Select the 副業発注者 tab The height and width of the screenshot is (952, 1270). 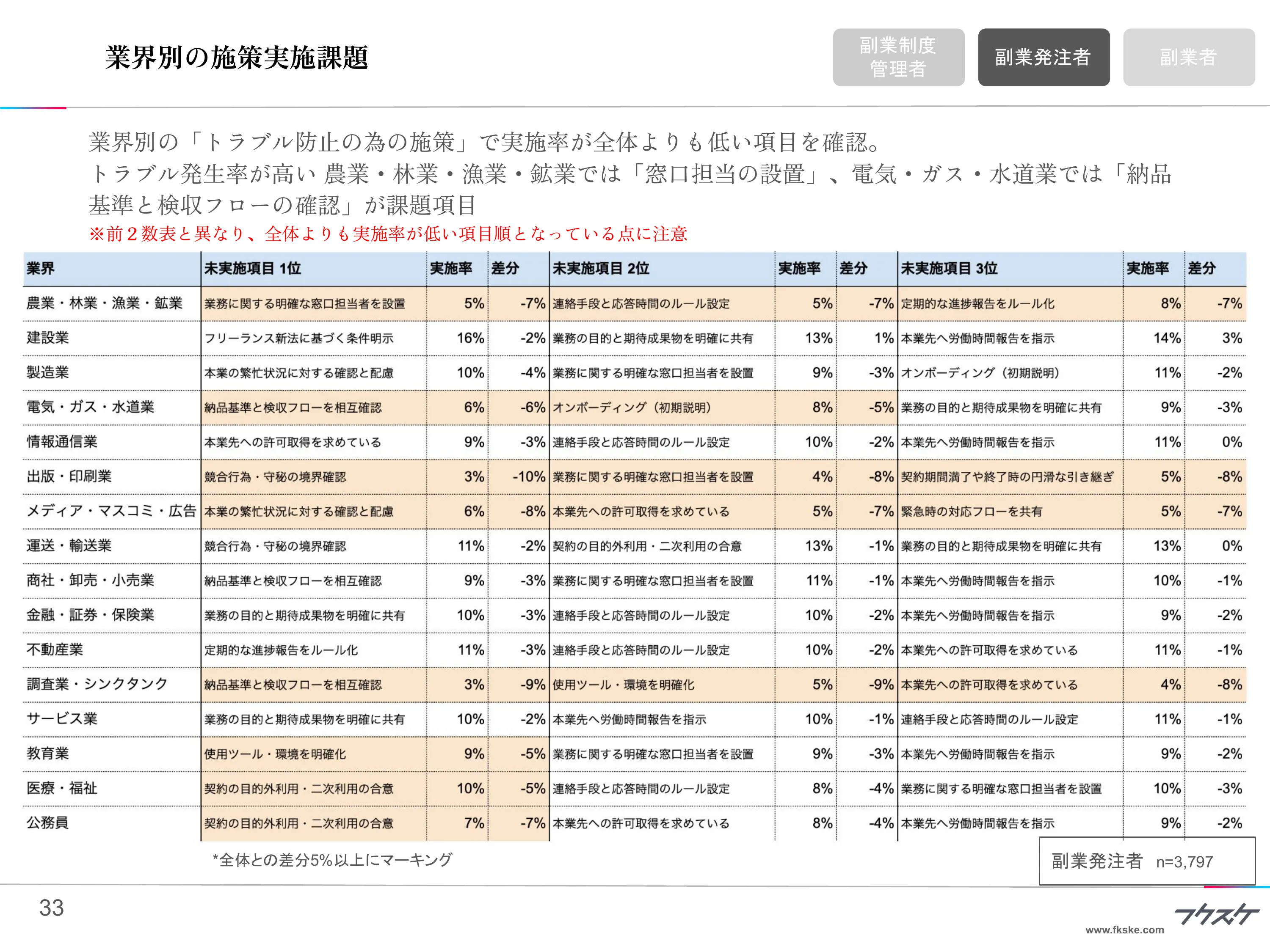tap(1044, 58)
